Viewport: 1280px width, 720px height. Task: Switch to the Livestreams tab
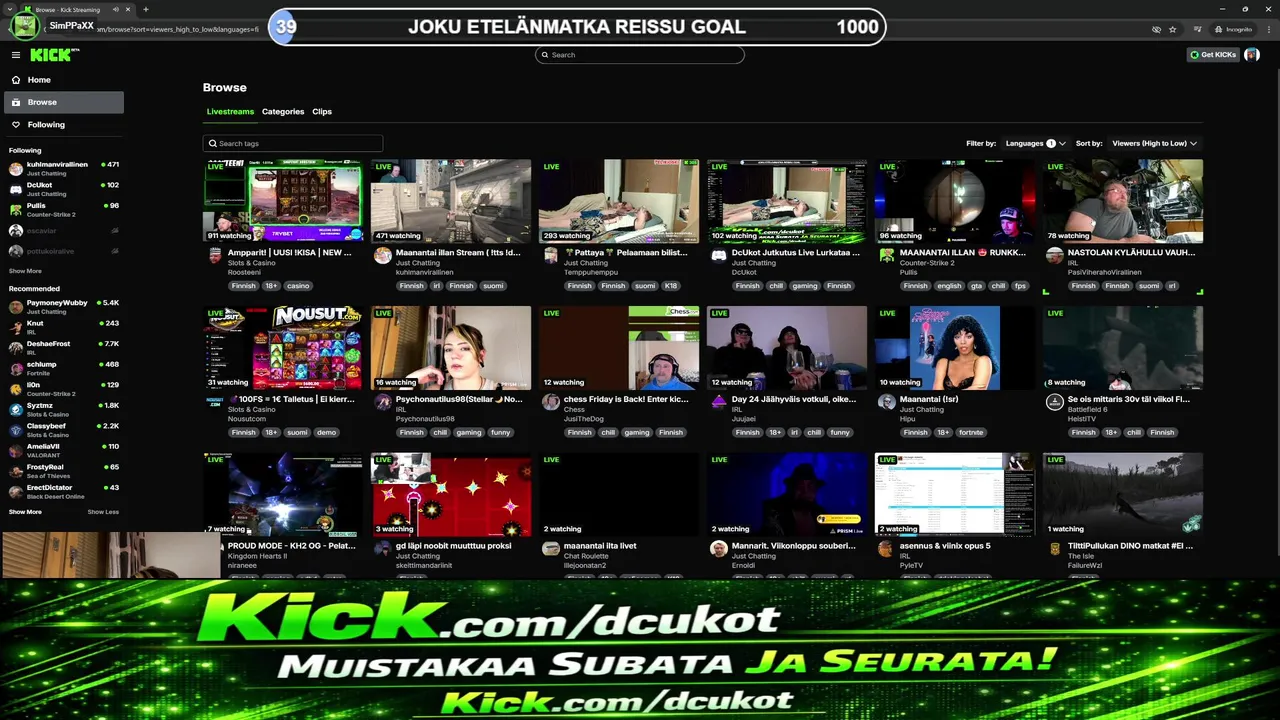coord(230,111)
